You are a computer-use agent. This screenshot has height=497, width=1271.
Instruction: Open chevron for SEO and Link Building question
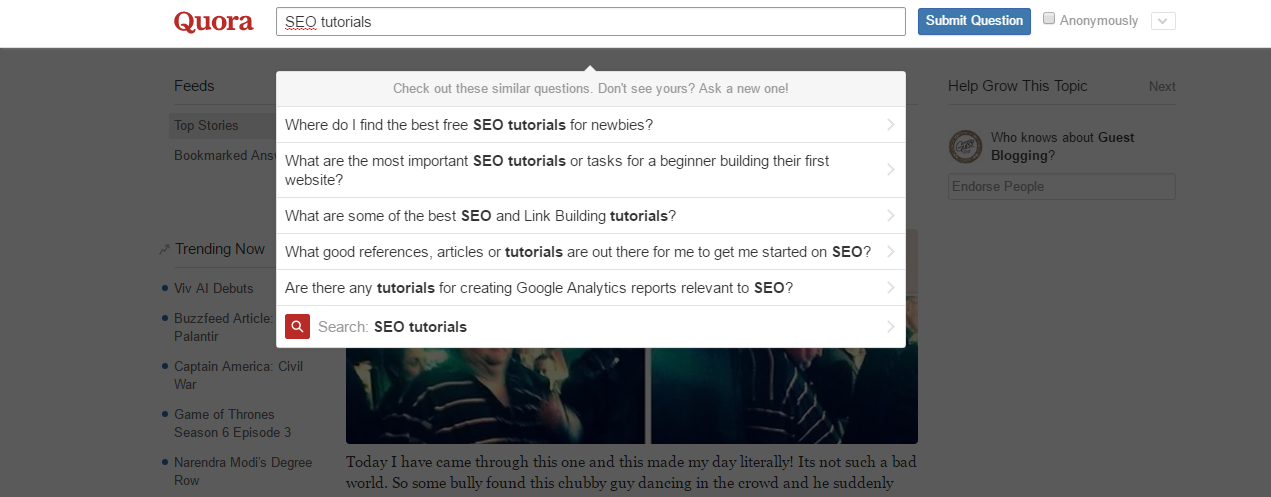[x=890, y=216]
